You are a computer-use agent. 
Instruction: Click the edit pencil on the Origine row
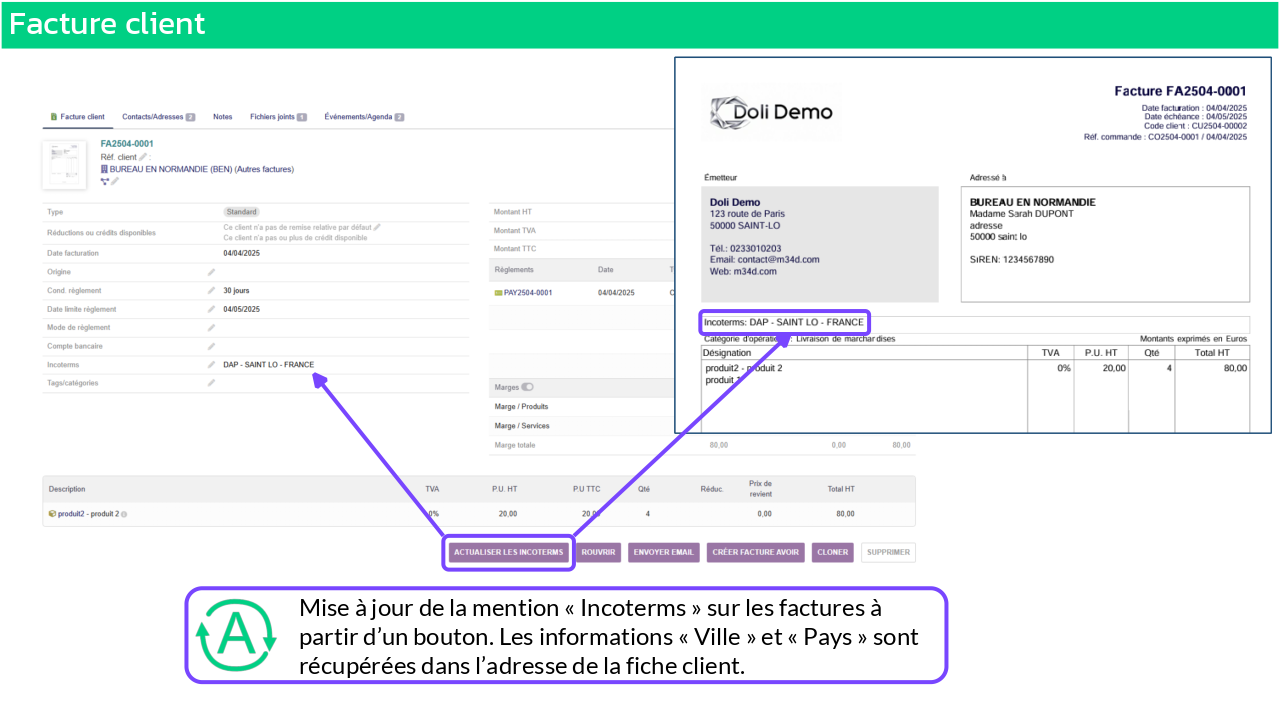pos(211,272)
